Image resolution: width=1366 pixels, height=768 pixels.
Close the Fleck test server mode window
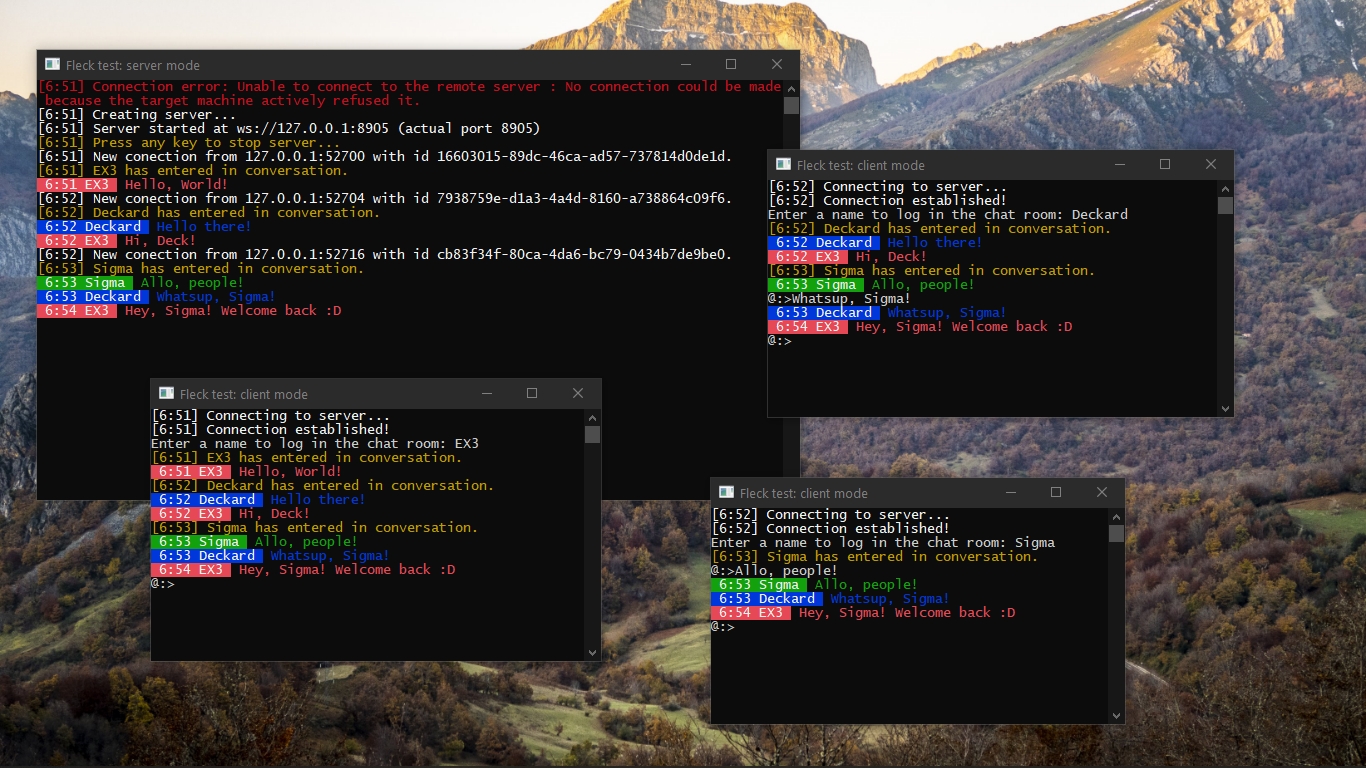click(x=777, y=65)
